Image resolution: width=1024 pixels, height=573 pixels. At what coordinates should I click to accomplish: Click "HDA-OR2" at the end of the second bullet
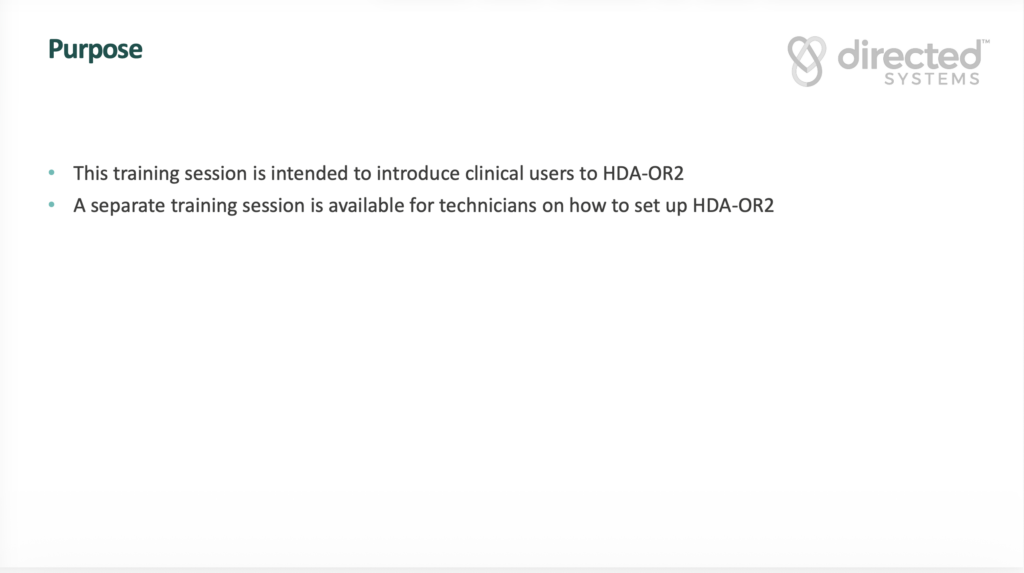(733, 207)
